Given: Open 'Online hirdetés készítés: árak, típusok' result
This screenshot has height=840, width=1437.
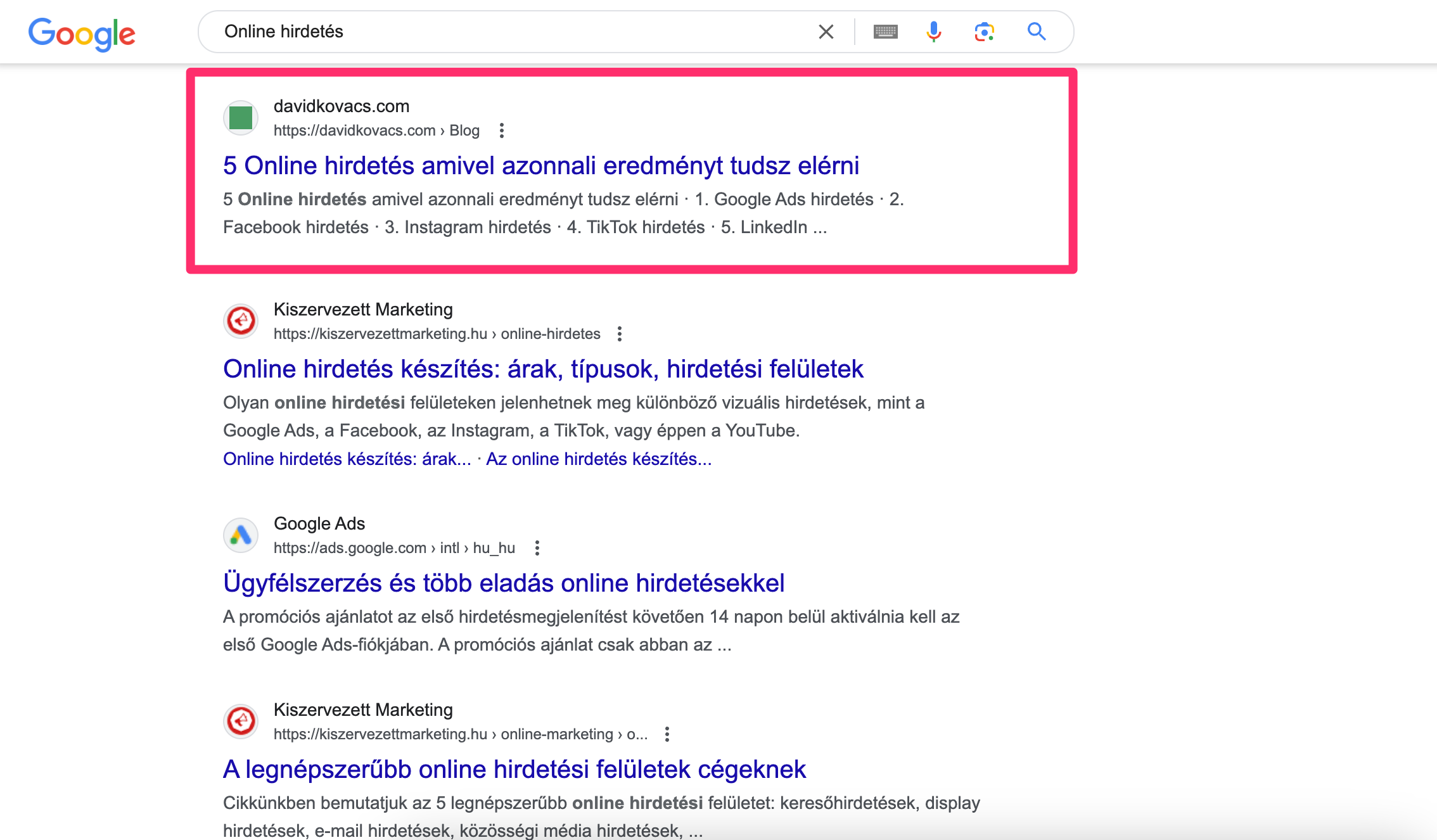Looking at the screenshot, I should (543, 369).
